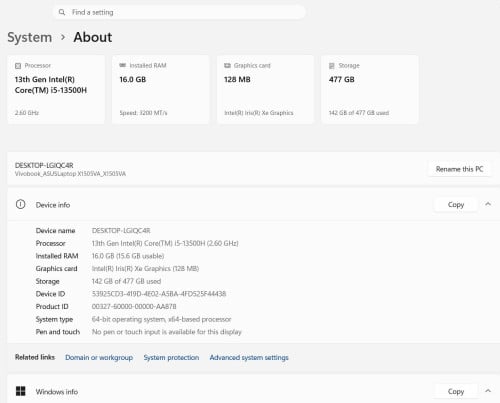This screenshot has height=403, width=500.
Task: Copy the Device info details
Action: point(456,204)
